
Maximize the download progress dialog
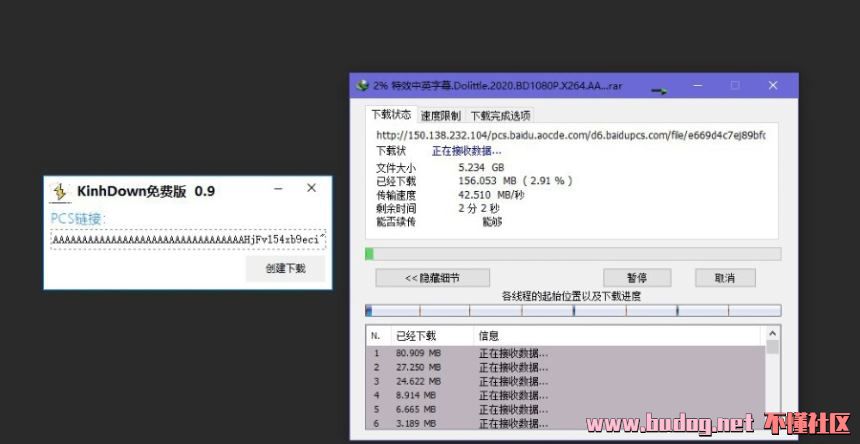pyautogui.click(x=735, y=86)
